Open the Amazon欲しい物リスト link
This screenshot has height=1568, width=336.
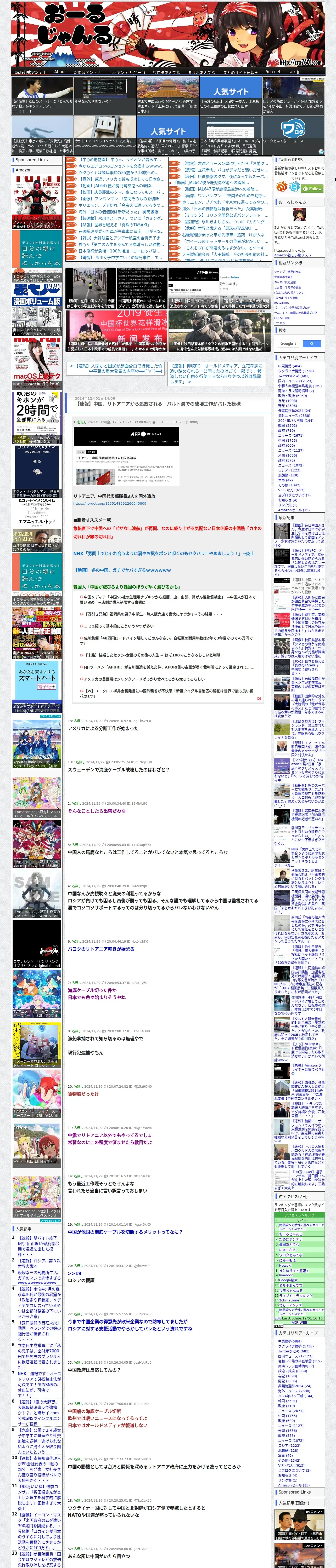click(293, 256)
